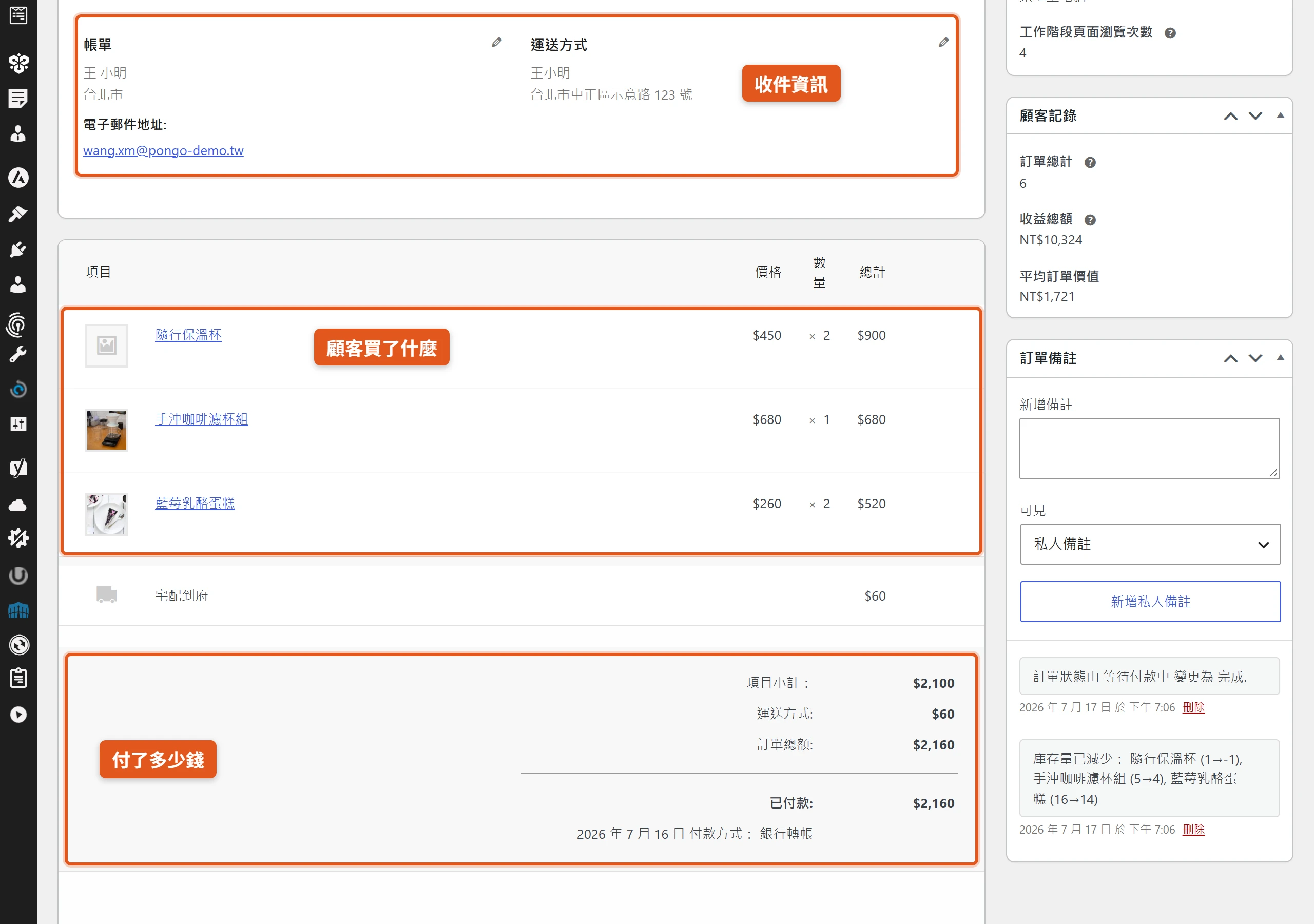Image resolution: width=1314 pixels, height=924 pixels.
Task: Open the Users silhouette menu in sidebar
Action: (18, 284)
